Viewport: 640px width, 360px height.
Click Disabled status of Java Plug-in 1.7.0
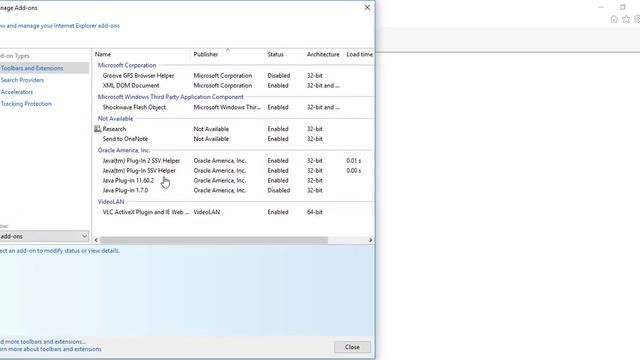279,190
